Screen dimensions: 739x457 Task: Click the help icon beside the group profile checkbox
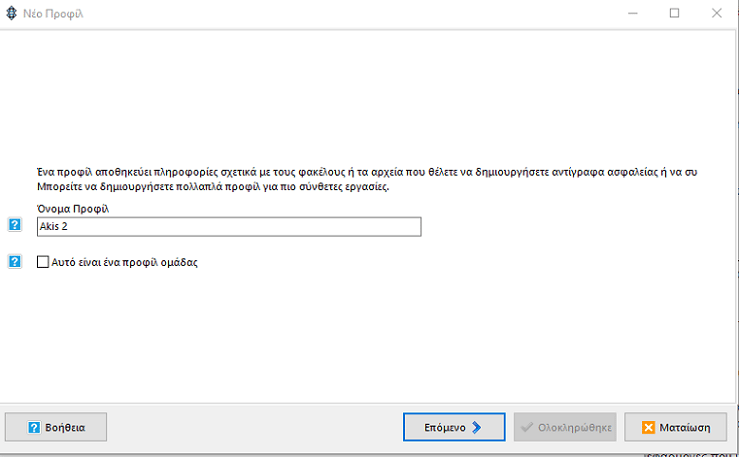15,261
